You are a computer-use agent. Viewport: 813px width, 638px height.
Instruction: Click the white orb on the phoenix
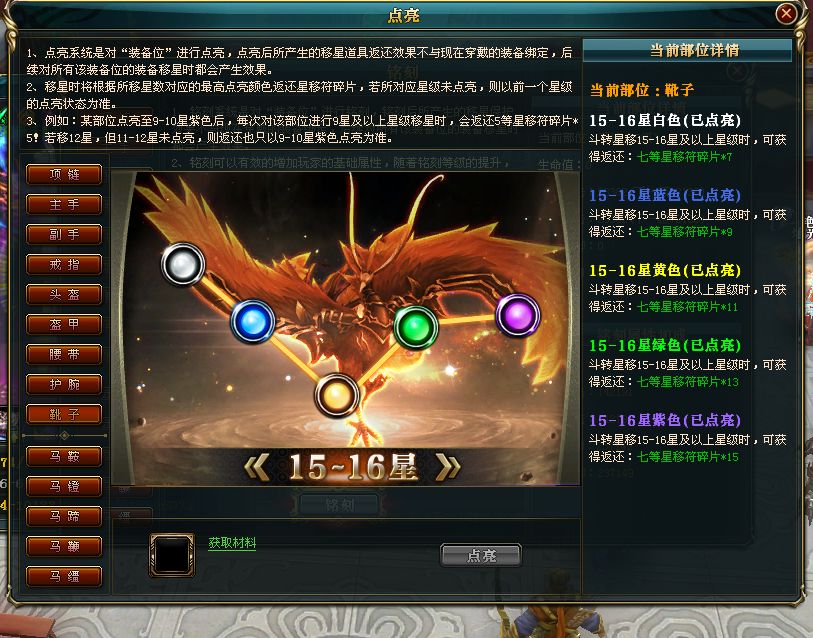point(183,264)
